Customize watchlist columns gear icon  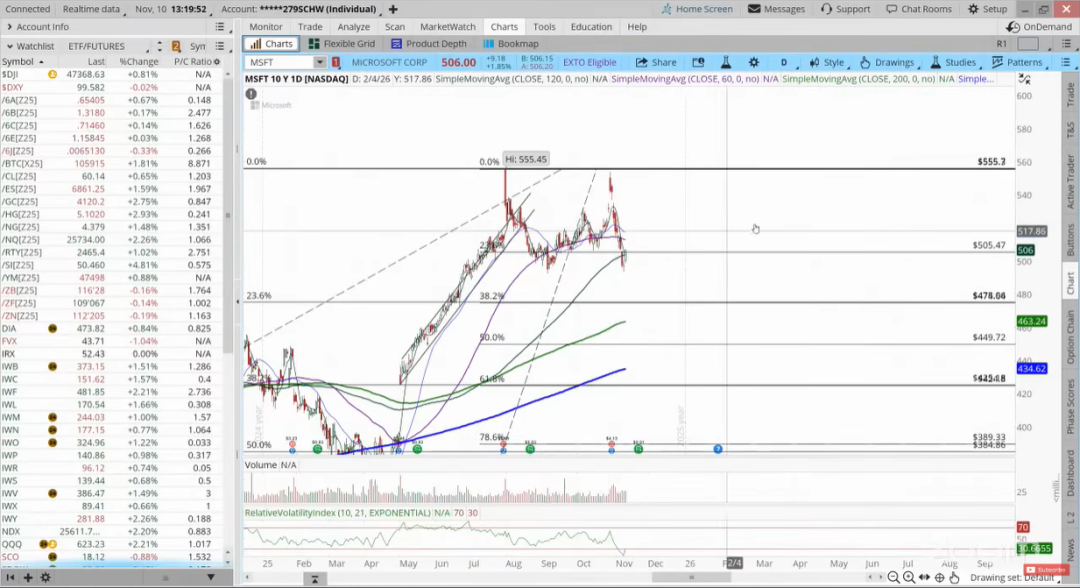[x=217, y=61]
